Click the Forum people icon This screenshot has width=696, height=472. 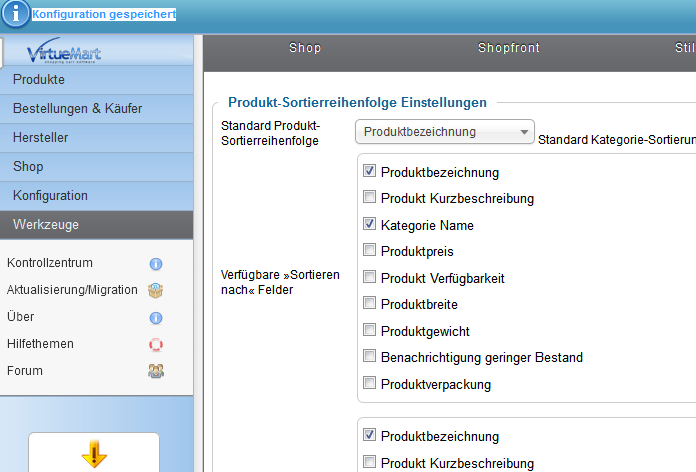tap(156, 371)
